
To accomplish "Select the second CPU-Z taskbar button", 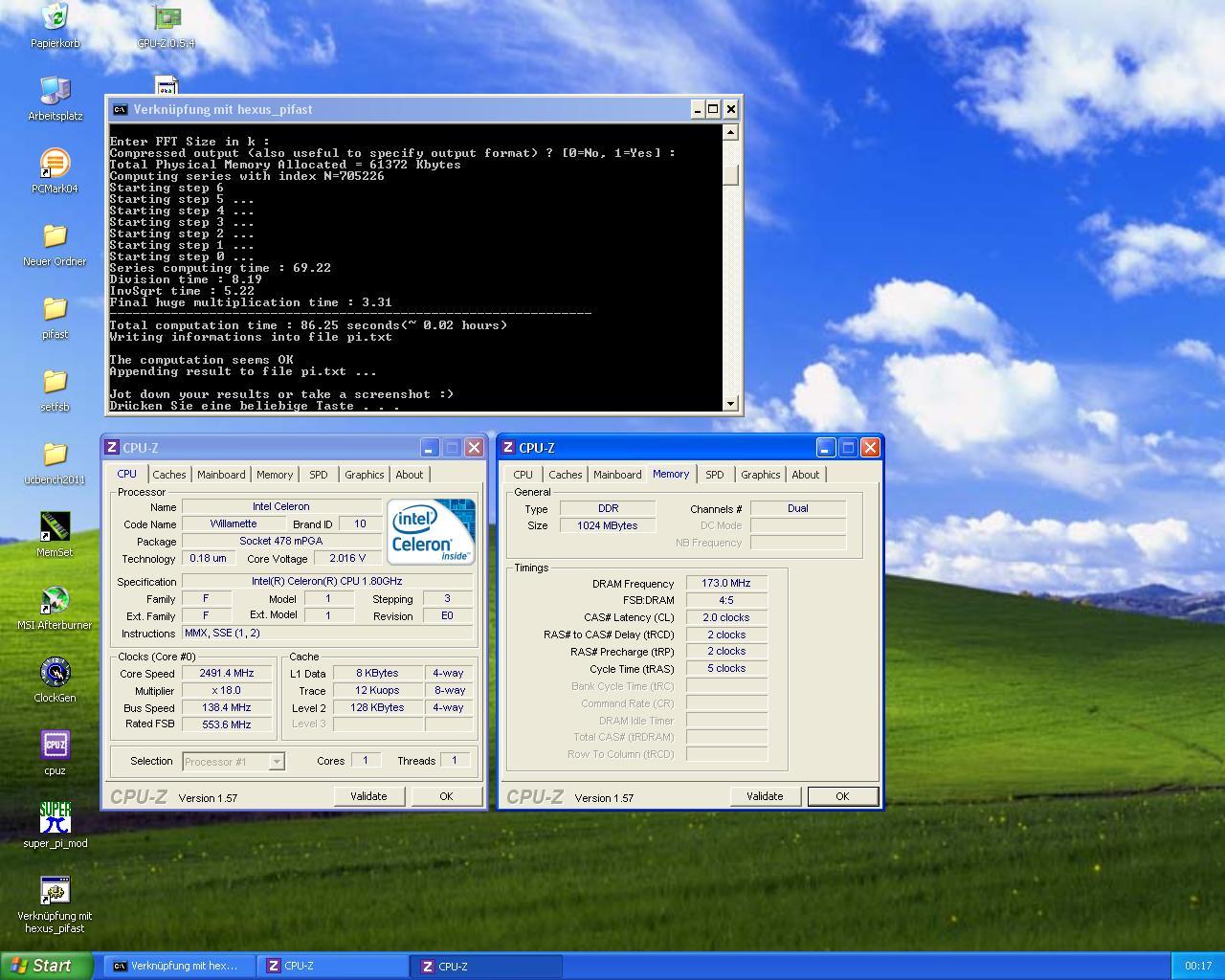I will click(486, 966).
